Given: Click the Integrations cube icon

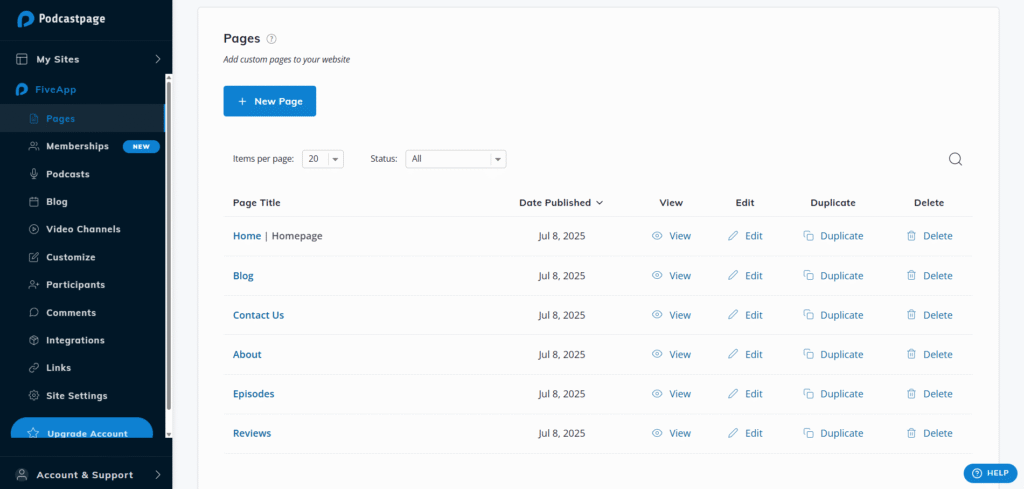Looking at the screenshot, I should point(34,340).
